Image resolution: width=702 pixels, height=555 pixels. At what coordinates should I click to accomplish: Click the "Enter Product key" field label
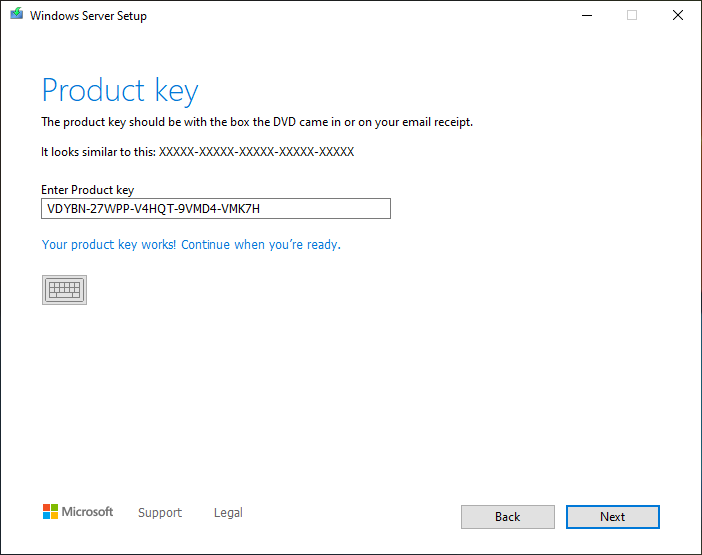pyautogui.click(x=87, y=190)
